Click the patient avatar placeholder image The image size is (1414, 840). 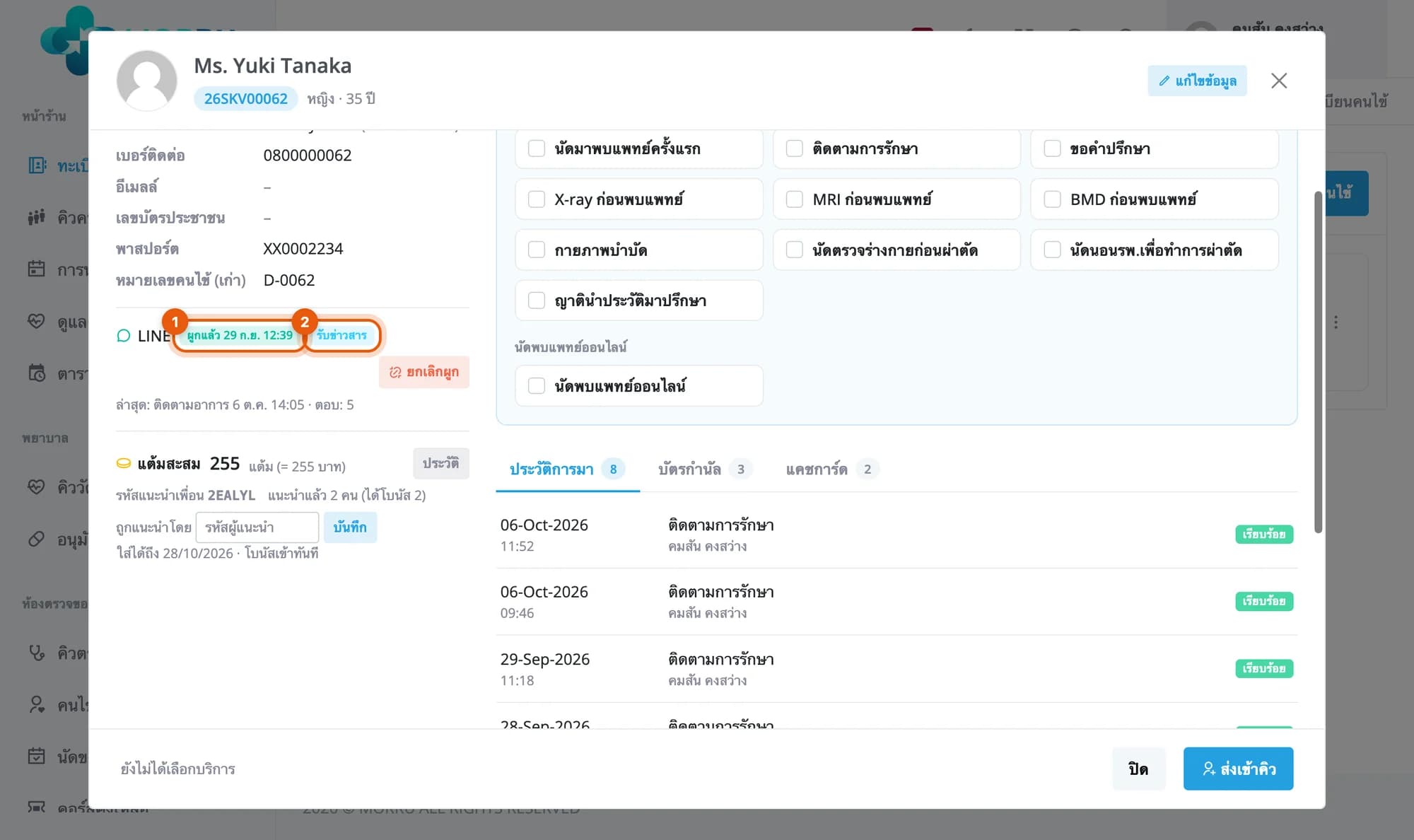pyautogui.click(x=146, y=81)
